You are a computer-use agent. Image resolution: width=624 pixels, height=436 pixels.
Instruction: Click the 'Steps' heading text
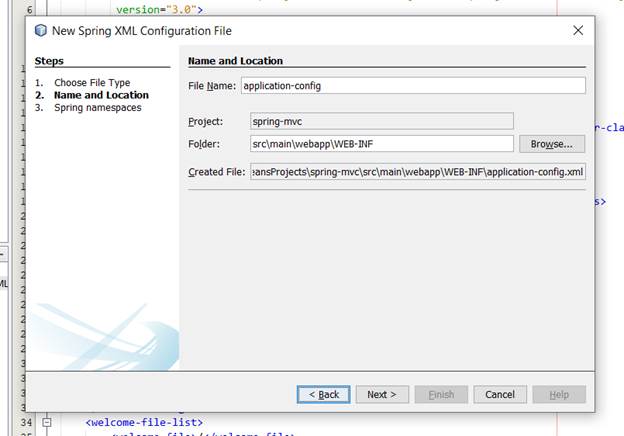coord(49,61)
